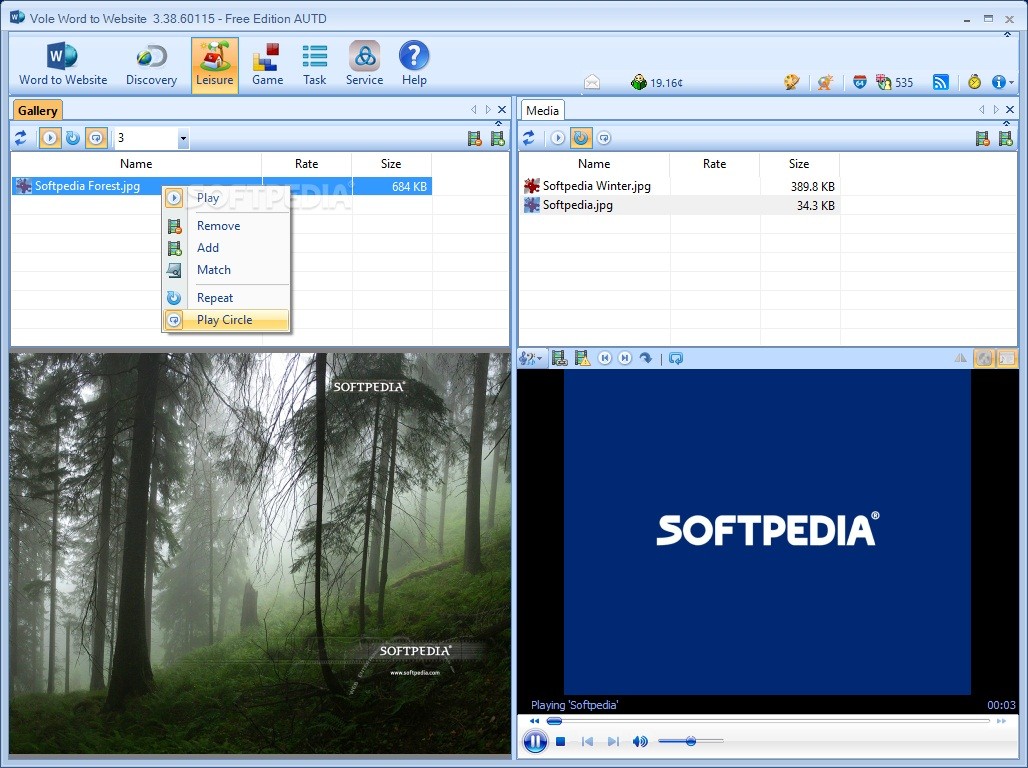The height and width of the screenshot is (768, 1028).
Task: Select Softpedia Winter.jpg in Media list
Action: coord(679,186)
